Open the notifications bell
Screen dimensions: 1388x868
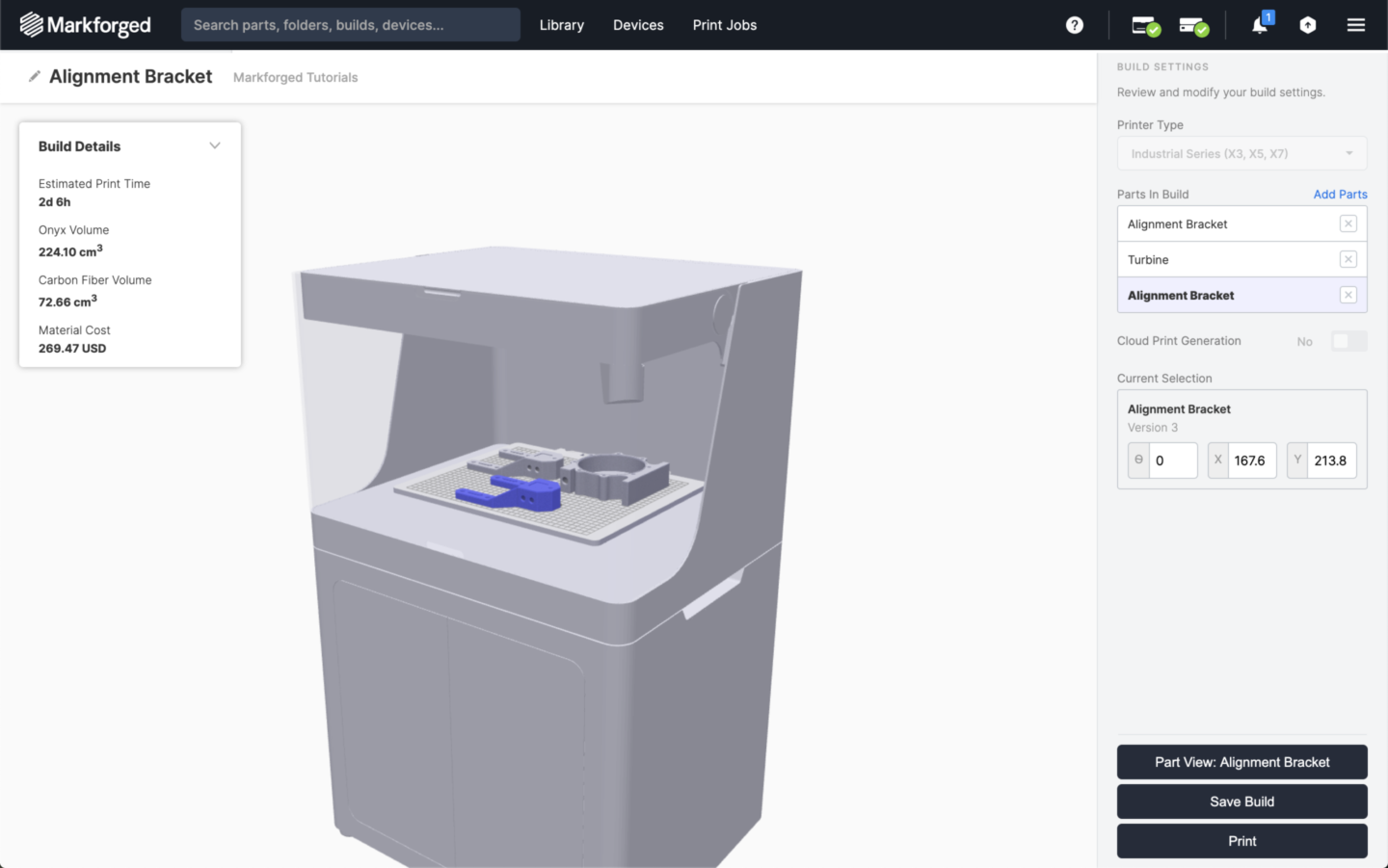(x=1259, y=25)
